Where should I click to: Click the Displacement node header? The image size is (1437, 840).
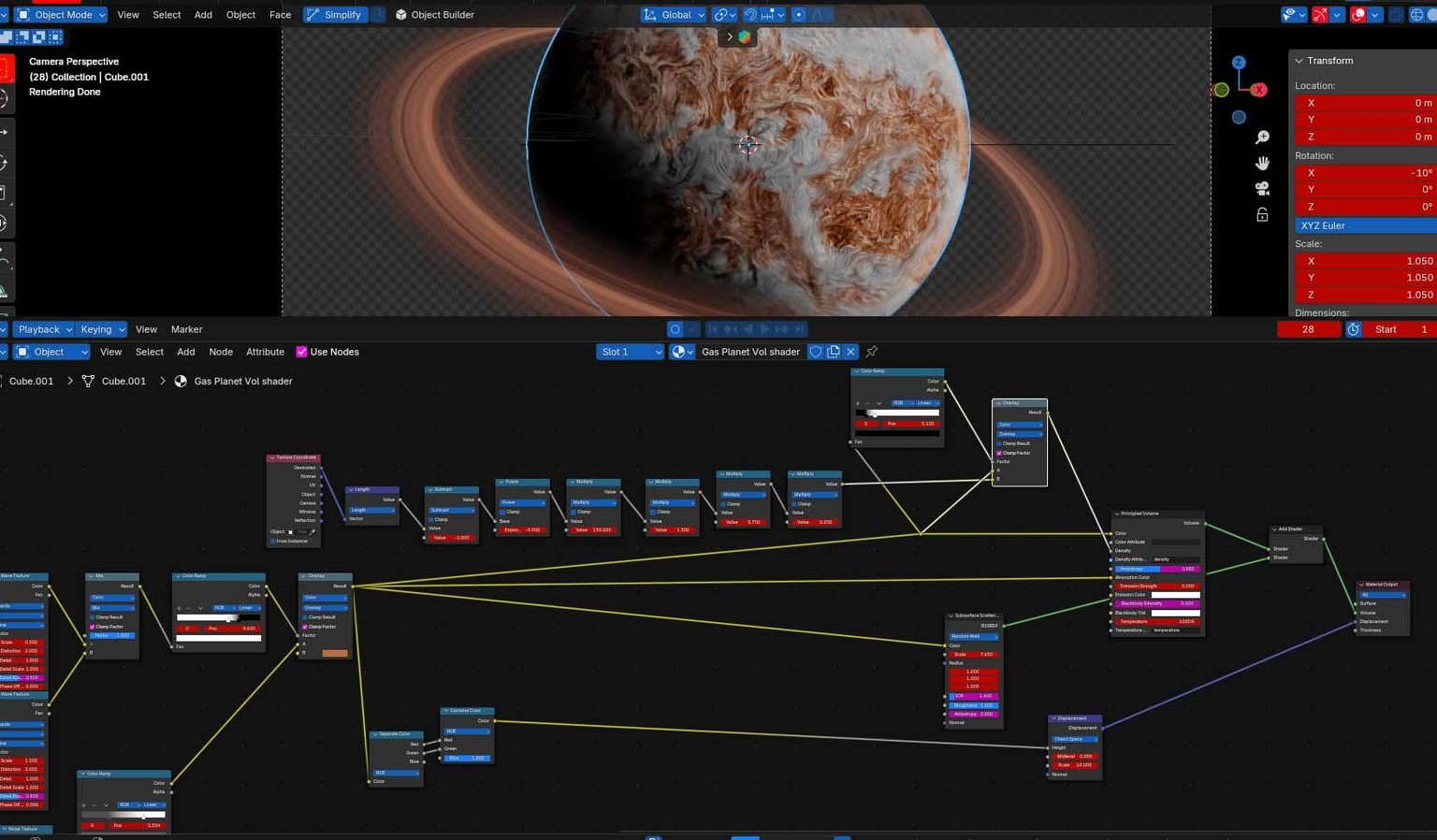(x=1074, y=718)
